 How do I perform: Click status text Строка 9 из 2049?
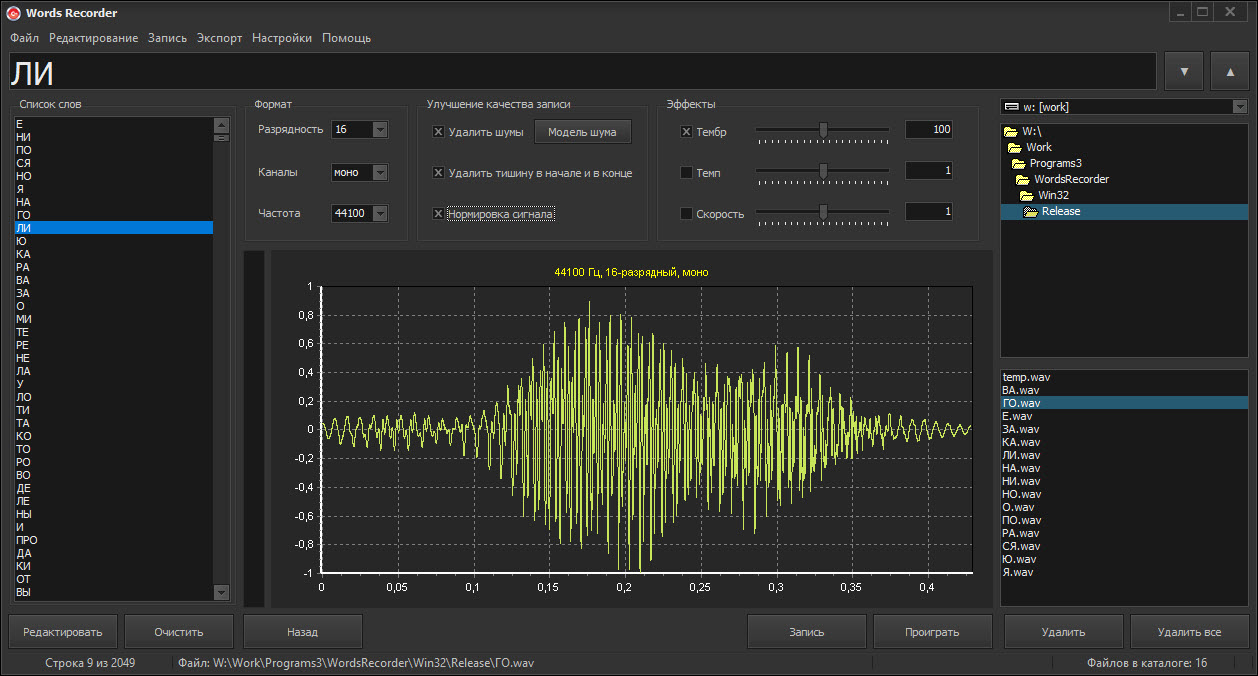pos(90,663)
